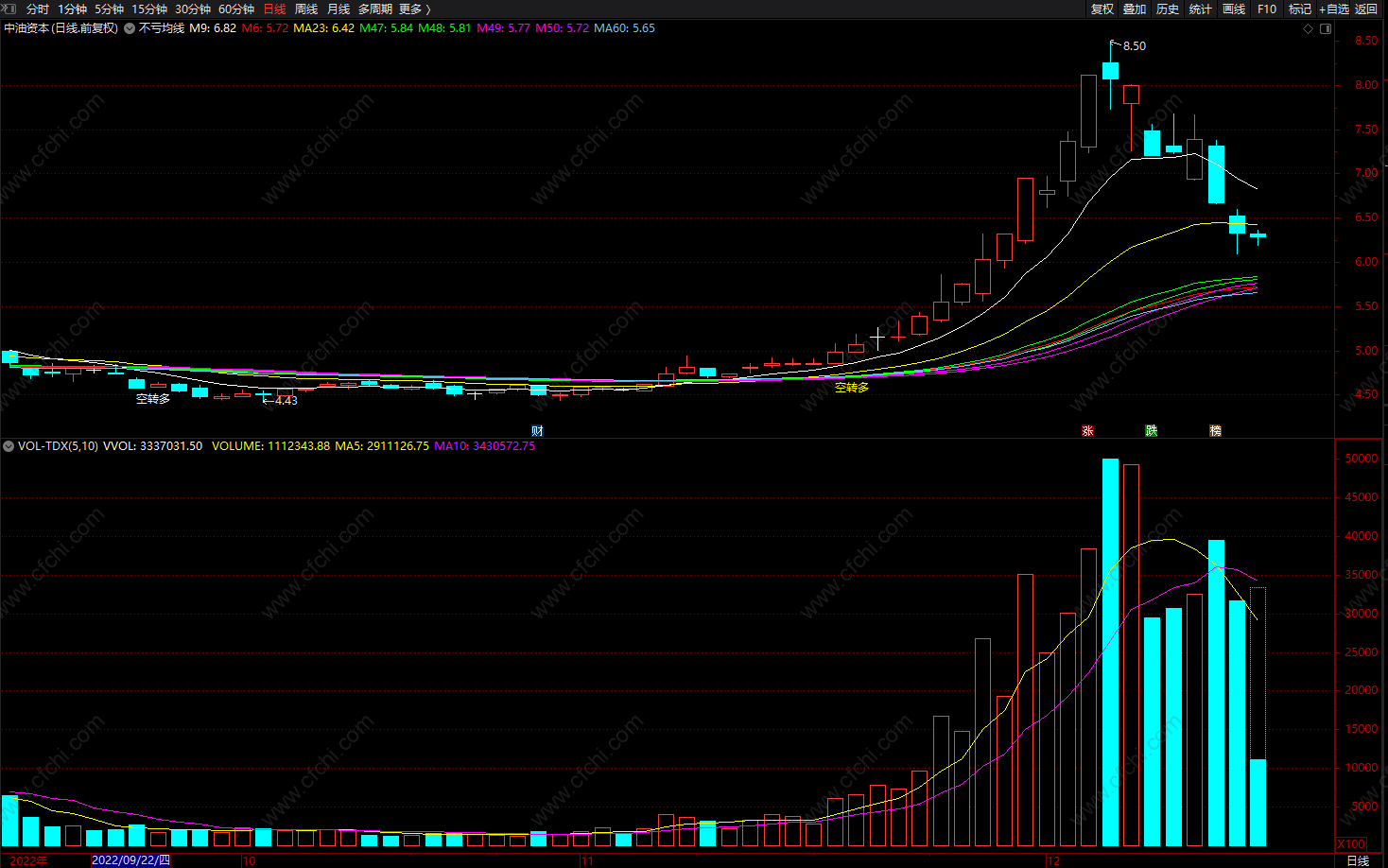Select the 5分钟 period tab
The image size is (1388, 868).
point(110,9)
